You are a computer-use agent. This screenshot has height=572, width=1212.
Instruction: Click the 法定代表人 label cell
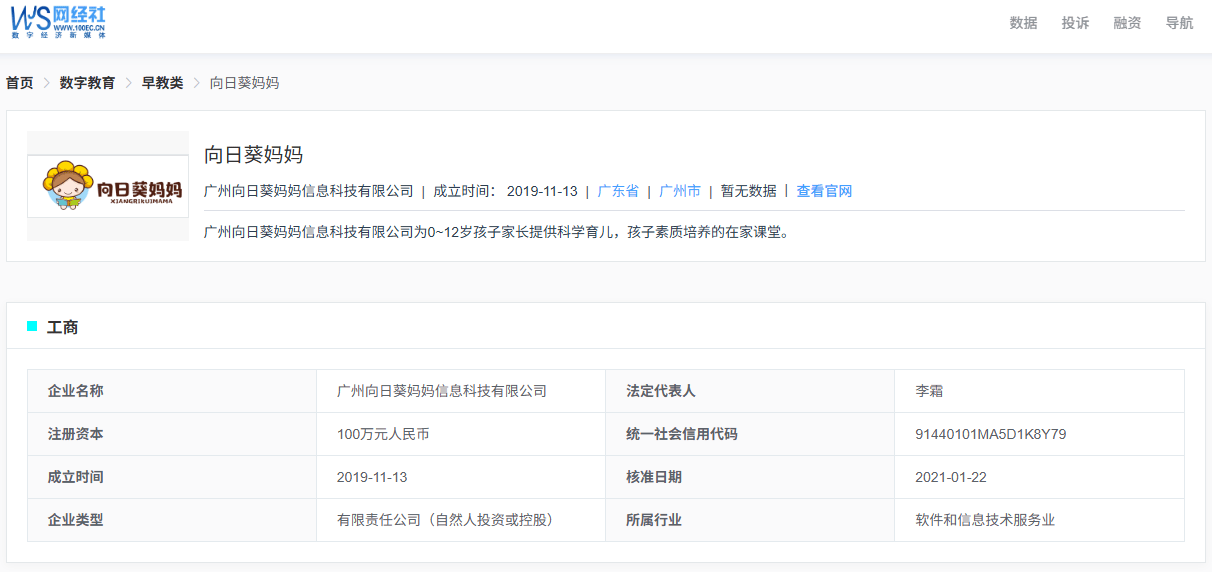(750, 391)
